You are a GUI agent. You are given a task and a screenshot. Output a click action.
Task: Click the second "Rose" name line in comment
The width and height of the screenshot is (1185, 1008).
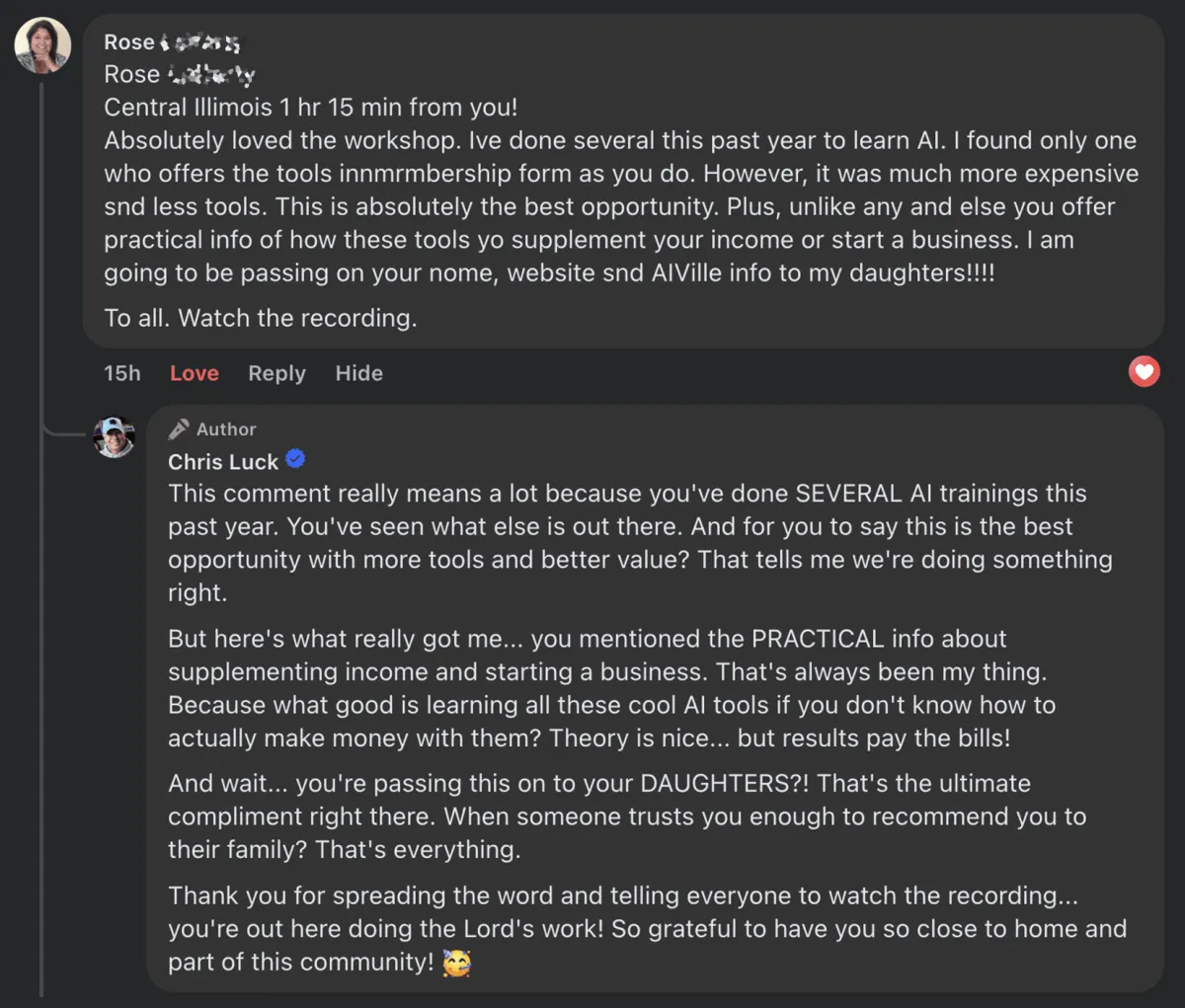click(x=179, y=75)
